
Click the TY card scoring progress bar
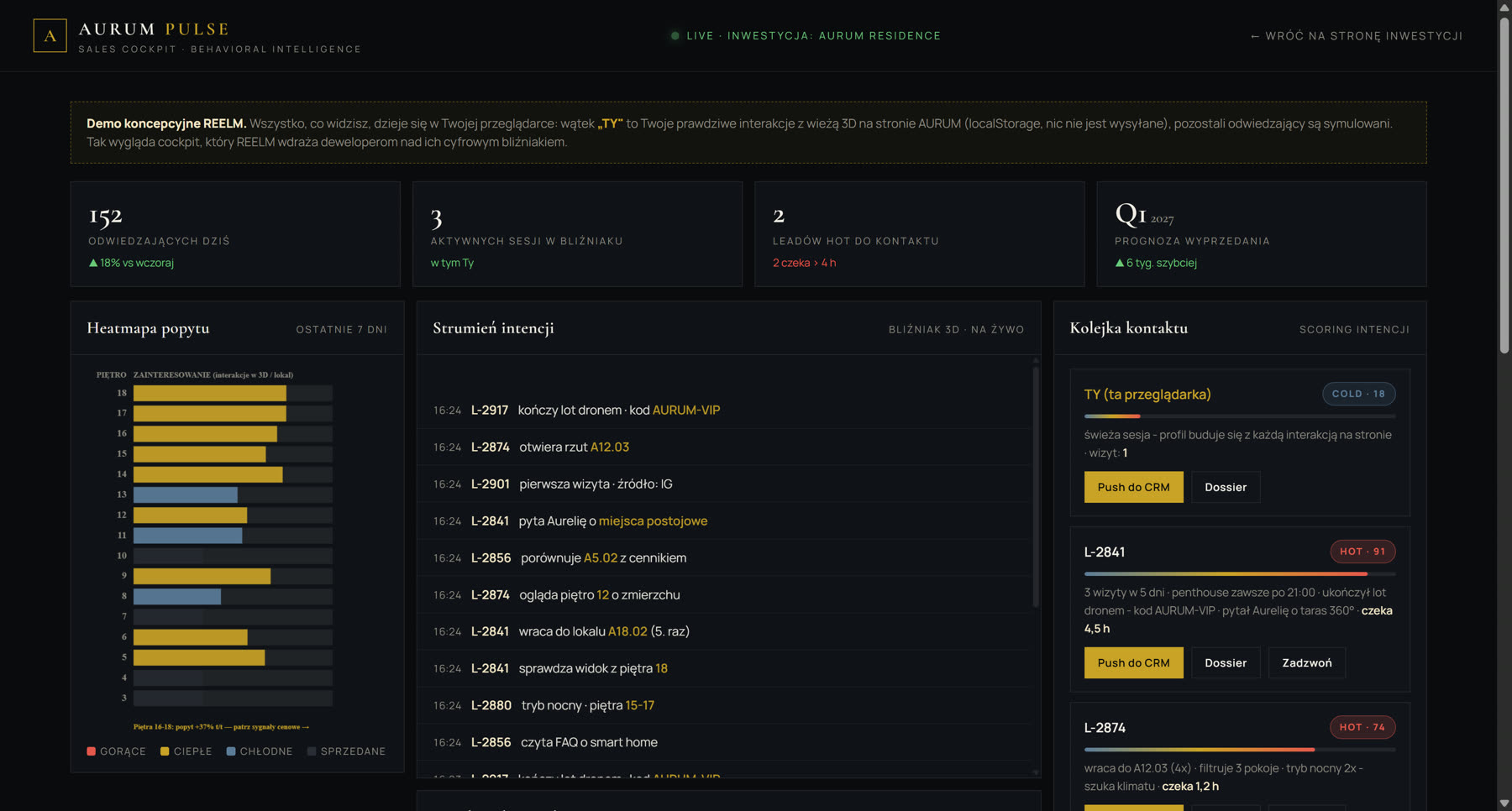[1240, 416]
